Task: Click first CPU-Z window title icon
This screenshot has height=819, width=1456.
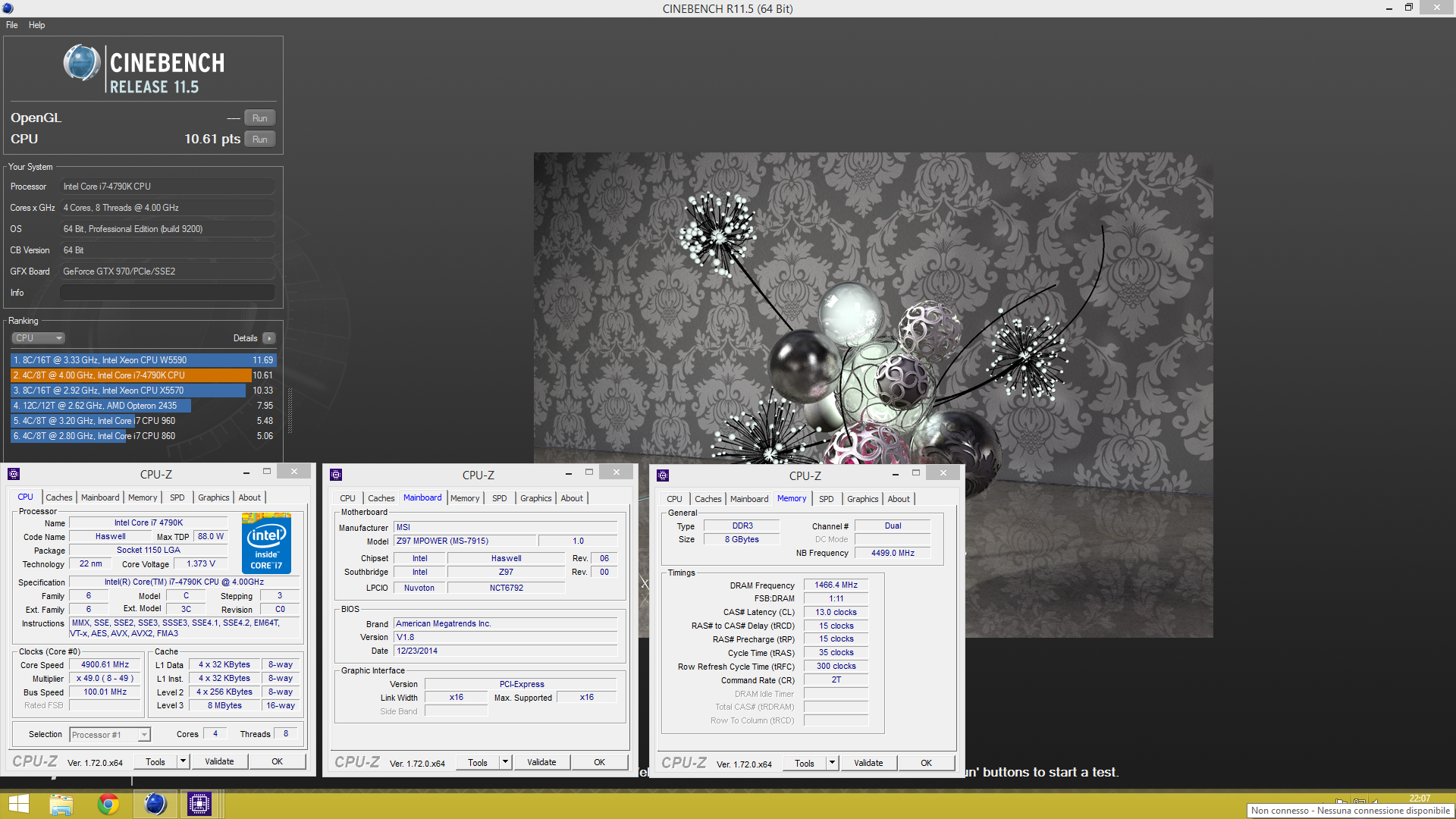Action: click(14, 474)
